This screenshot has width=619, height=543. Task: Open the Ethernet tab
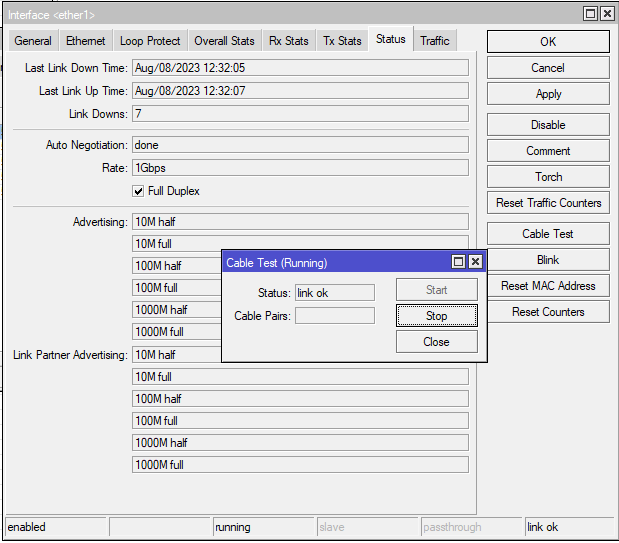click(x=86, y=41)
